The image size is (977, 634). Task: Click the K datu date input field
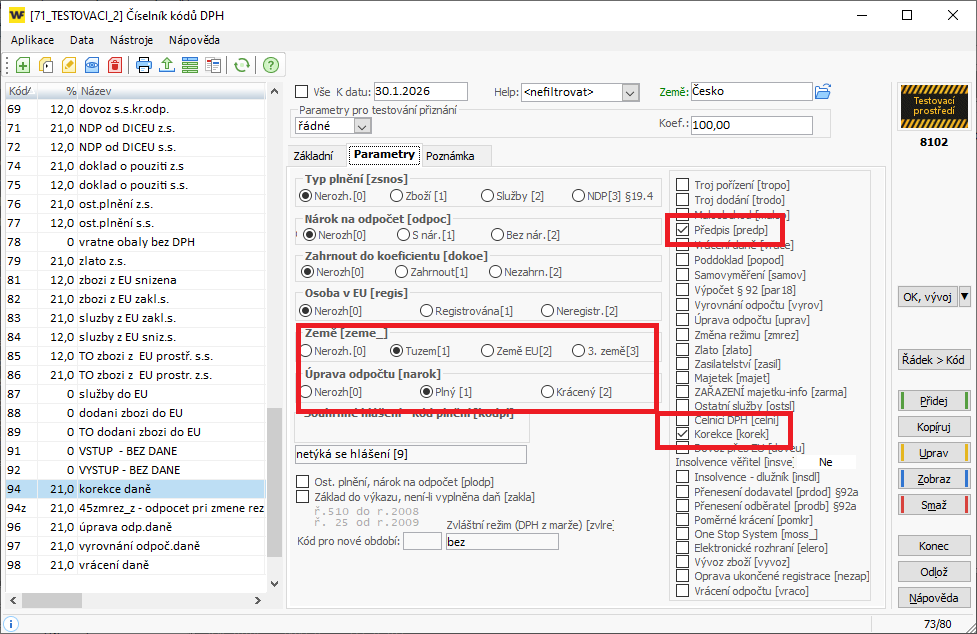coord(421,92)
